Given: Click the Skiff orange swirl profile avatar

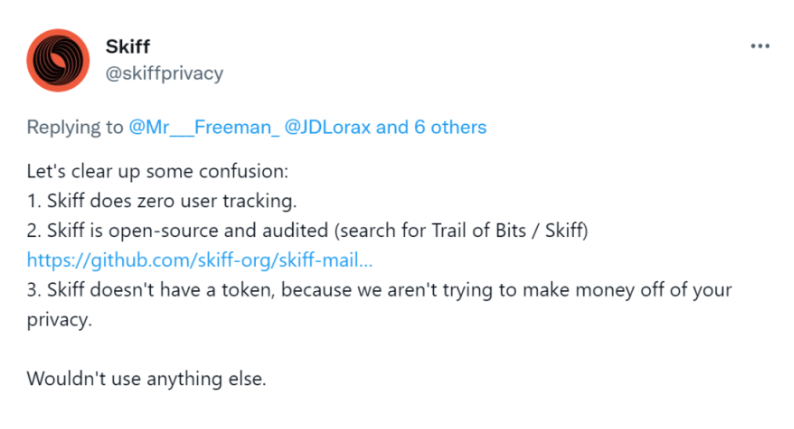Looking at the screenshot, I should click(x=58, y=60).
